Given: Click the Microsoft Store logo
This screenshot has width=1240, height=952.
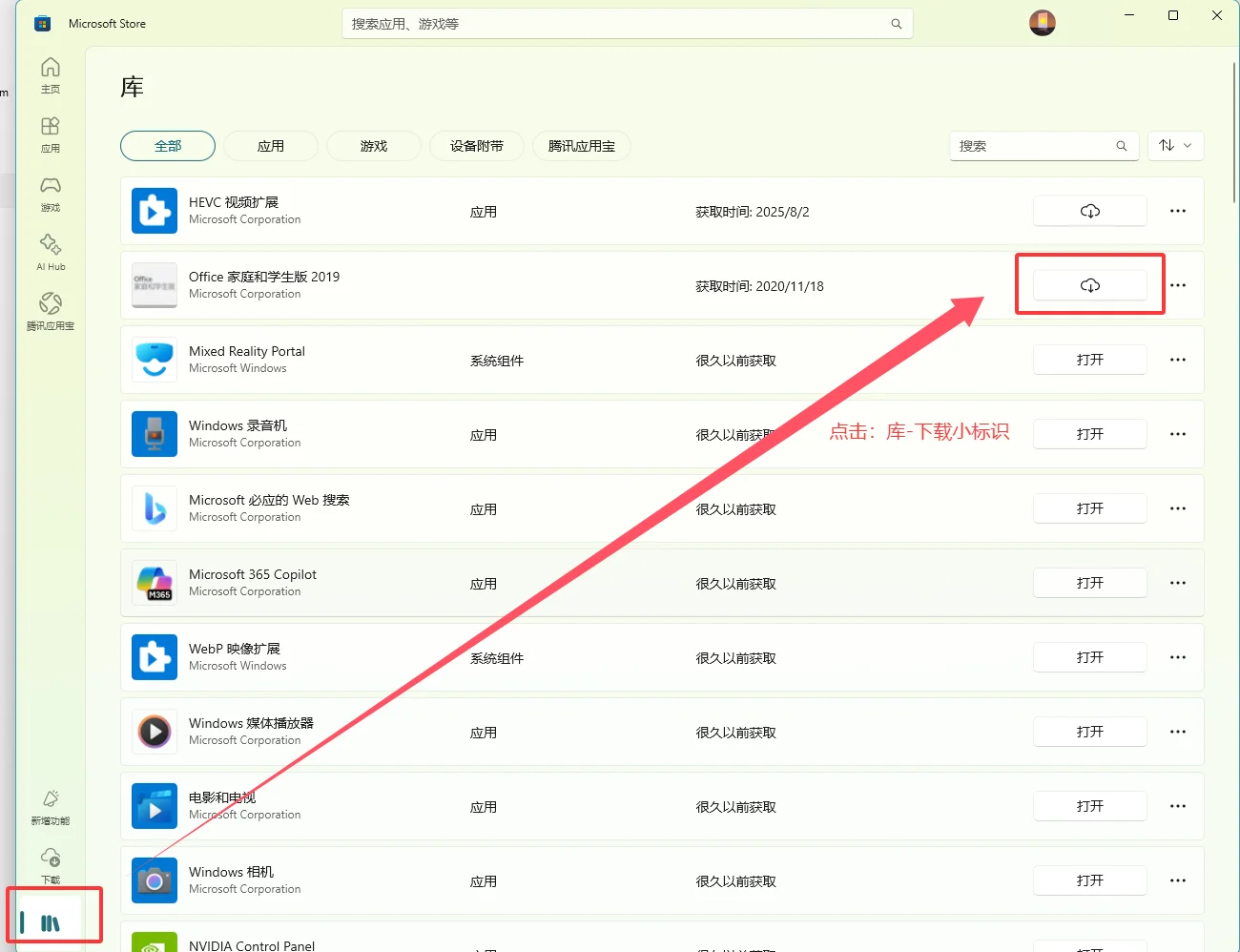Looking at the screenshot, I should pos(42,22).
